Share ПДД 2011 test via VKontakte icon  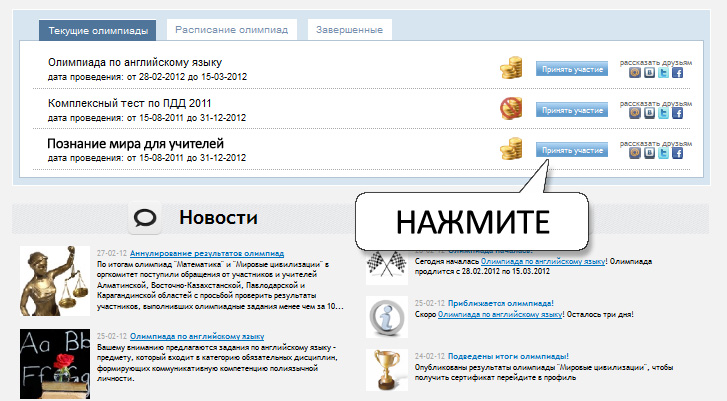click(649, 113)
